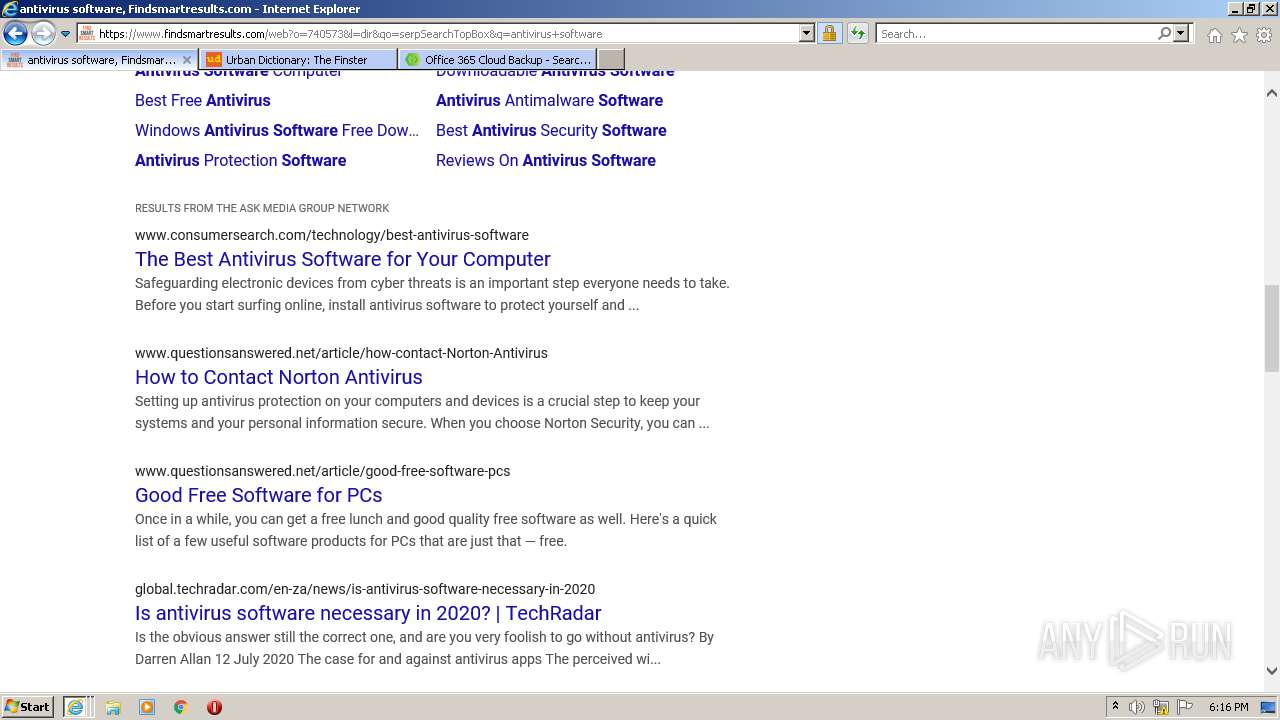Refresh the page with the green arrows

[x=857, y=33]
